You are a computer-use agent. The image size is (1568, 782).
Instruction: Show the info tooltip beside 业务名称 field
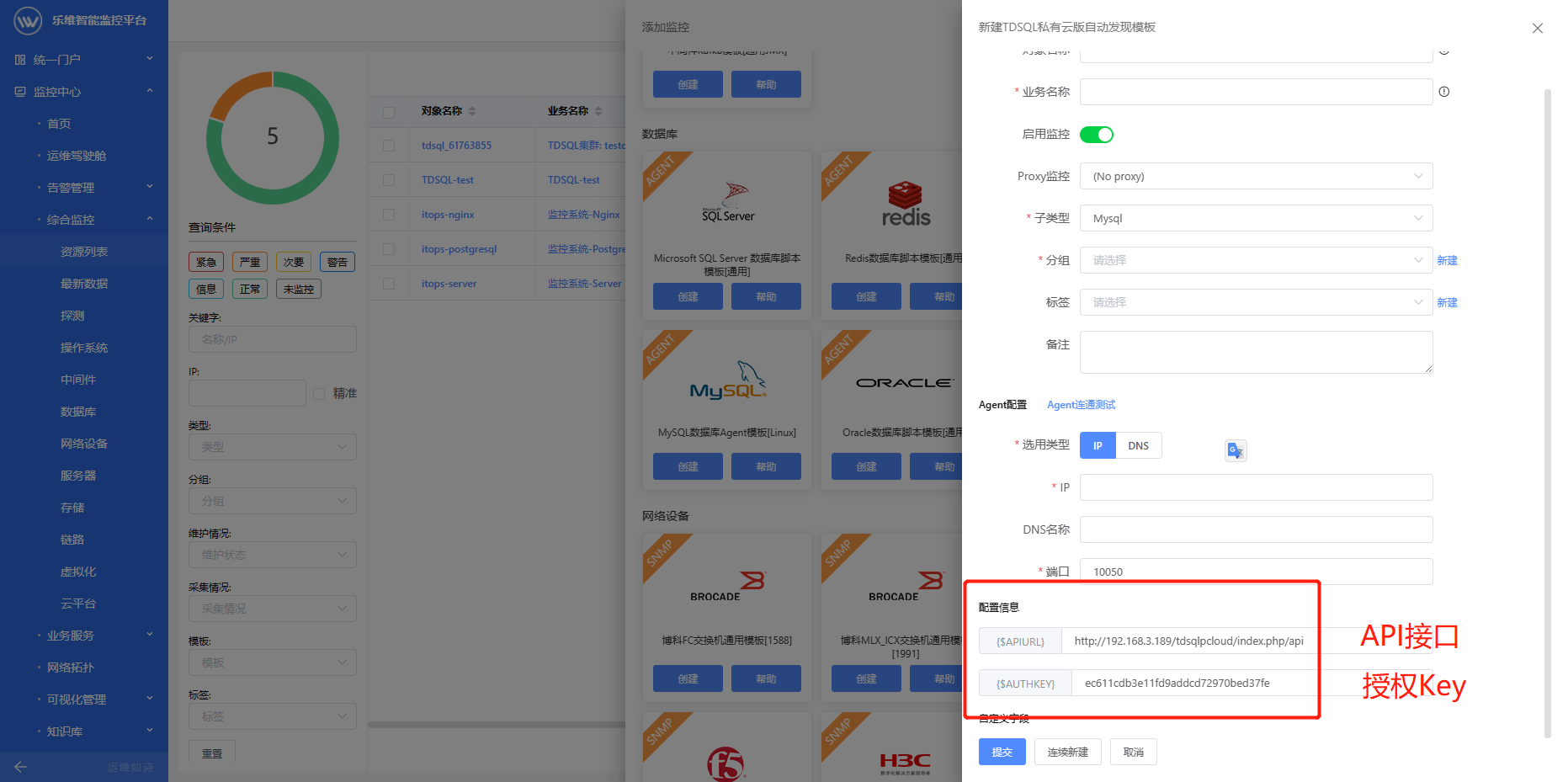coord(1444,92)
